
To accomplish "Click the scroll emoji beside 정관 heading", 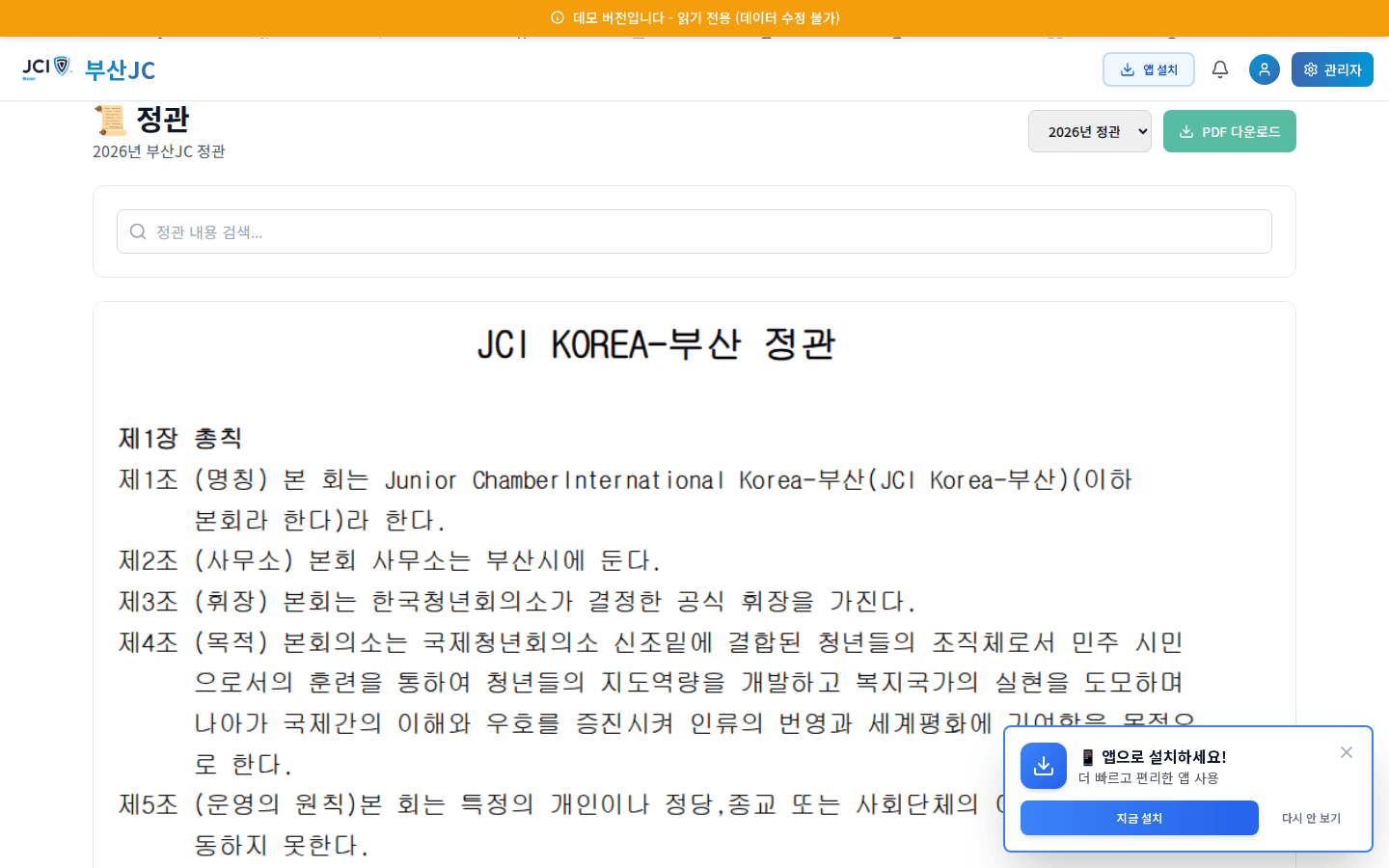I will coord(109,120).
